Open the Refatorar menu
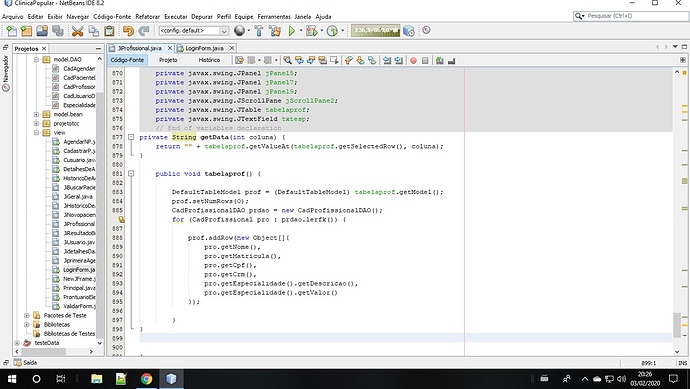 tap(147, 17)
